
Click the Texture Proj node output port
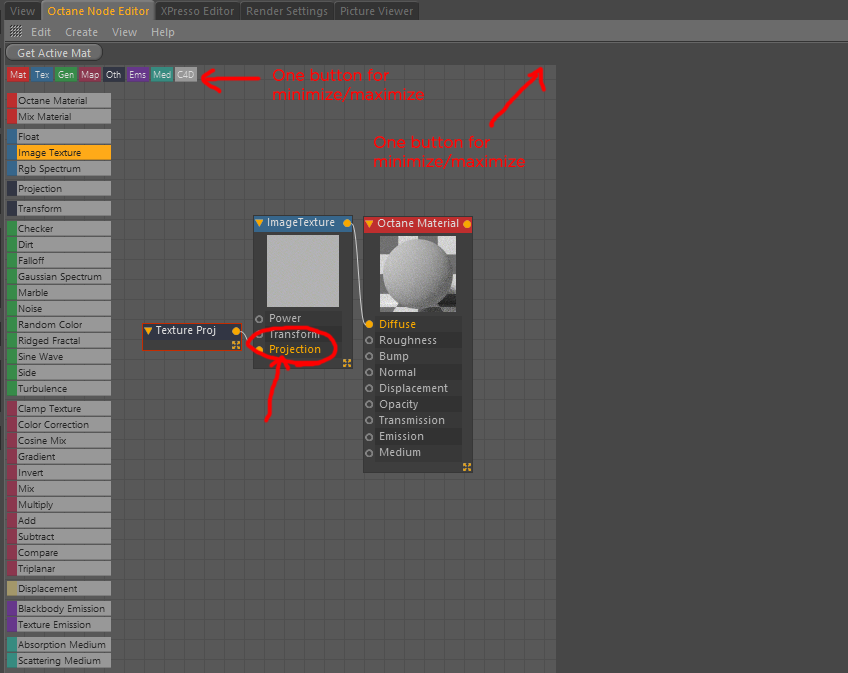point(236,331)
